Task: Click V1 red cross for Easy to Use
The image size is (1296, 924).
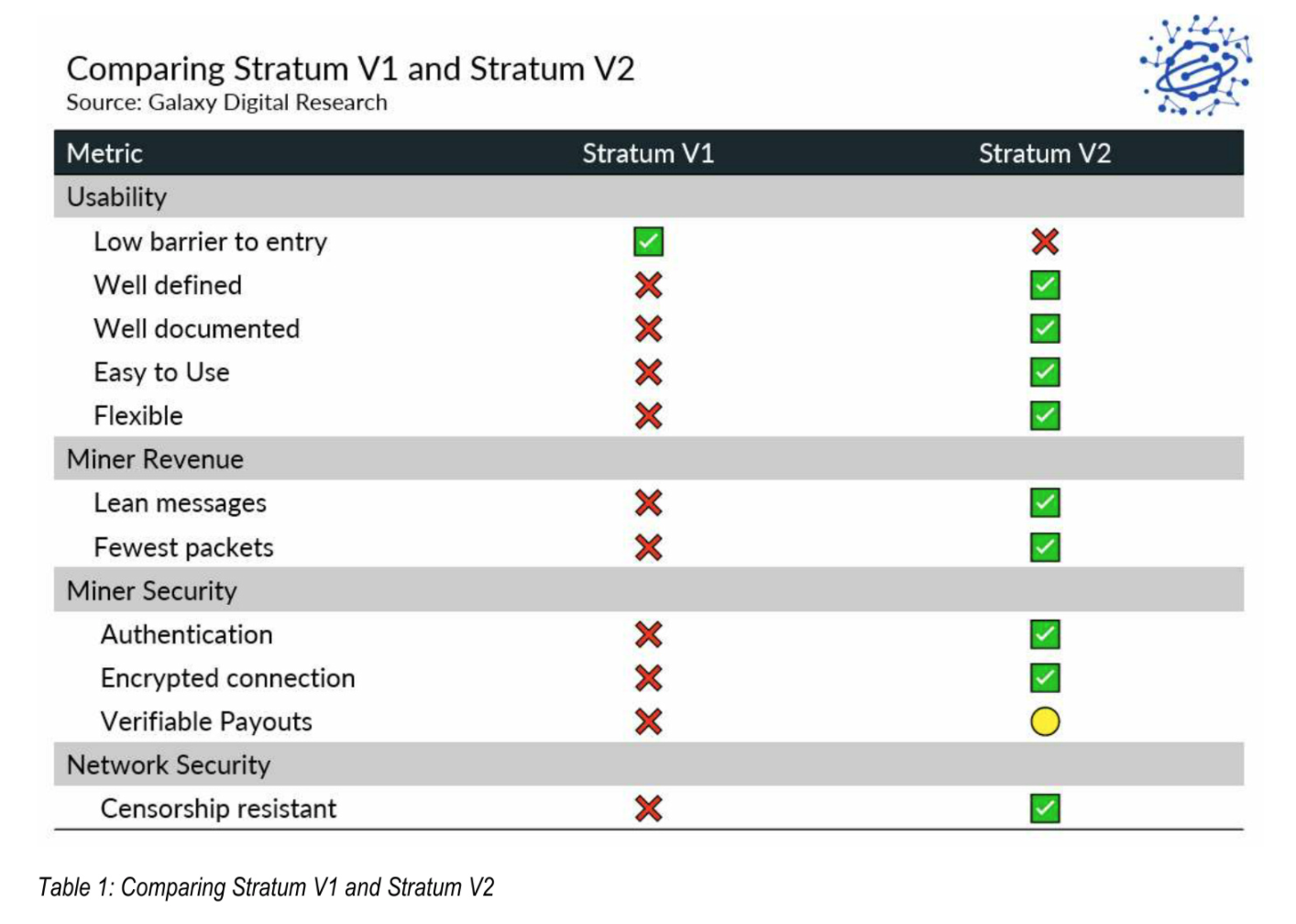Action: click(648, 372)
